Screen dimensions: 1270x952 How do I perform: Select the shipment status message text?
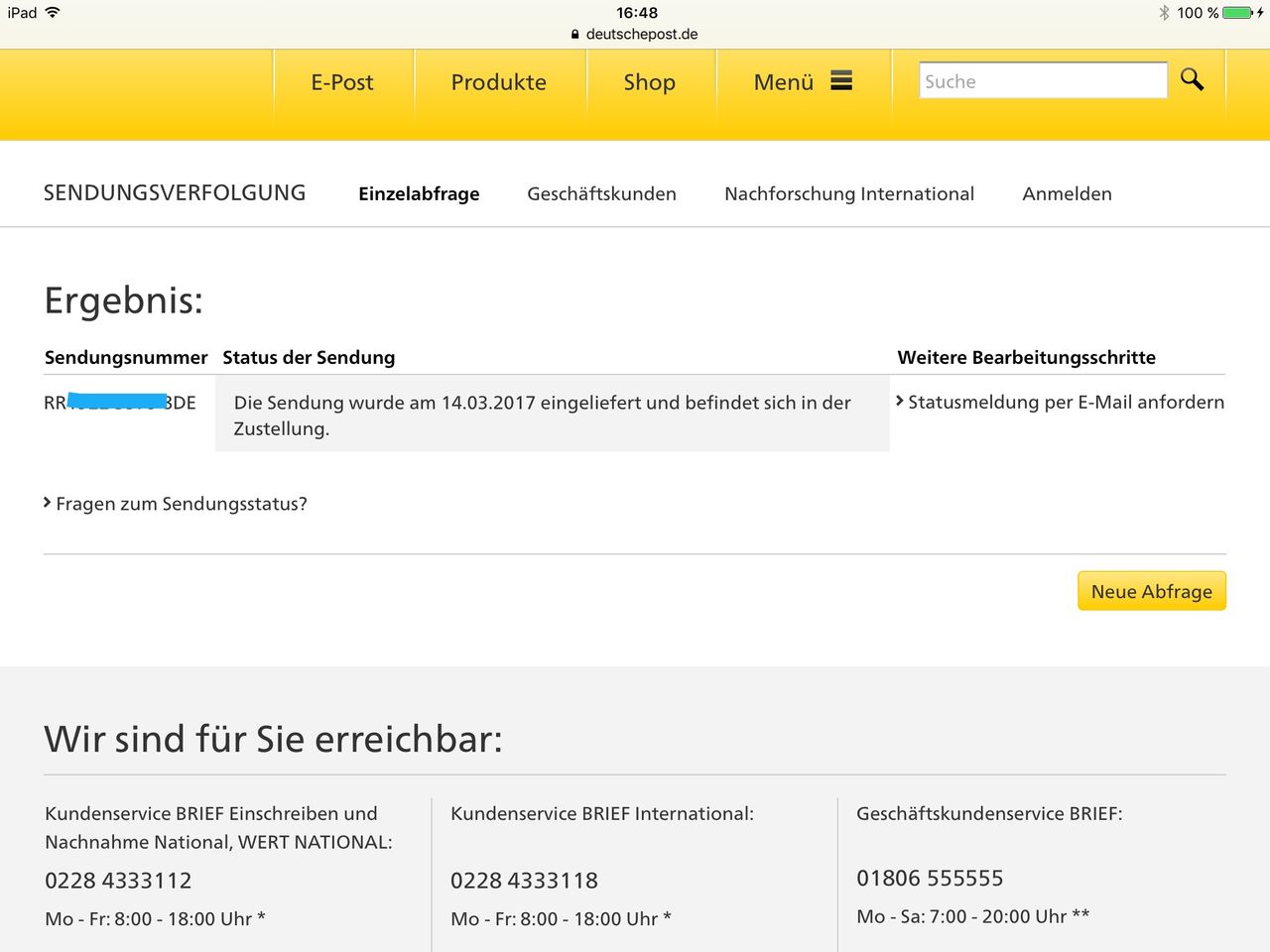point(543,416)
